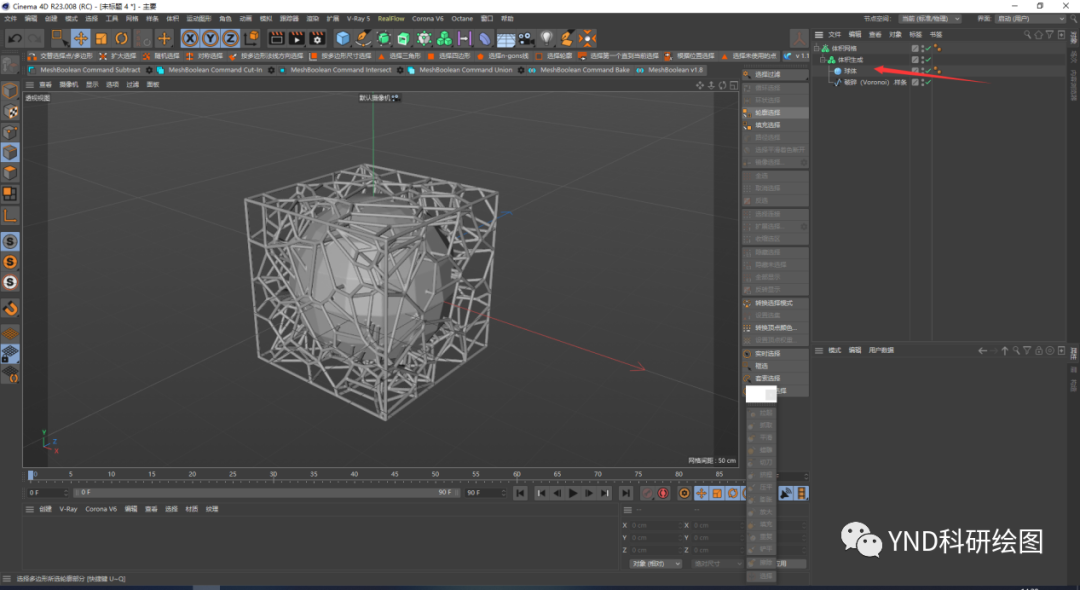Click the MoGraph Cloner green spheres icon
This screenshot has height=590, width=1080.
pyautogui.click(x=445, y=39)
